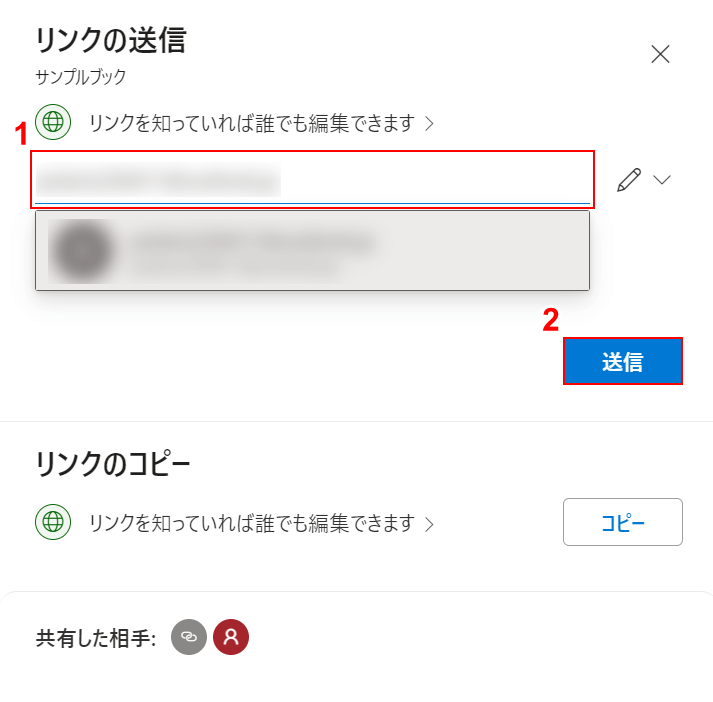This screenshot has width=713, height=702.
Task: Click the 共有した相手 label
Action: pos(96,639)
